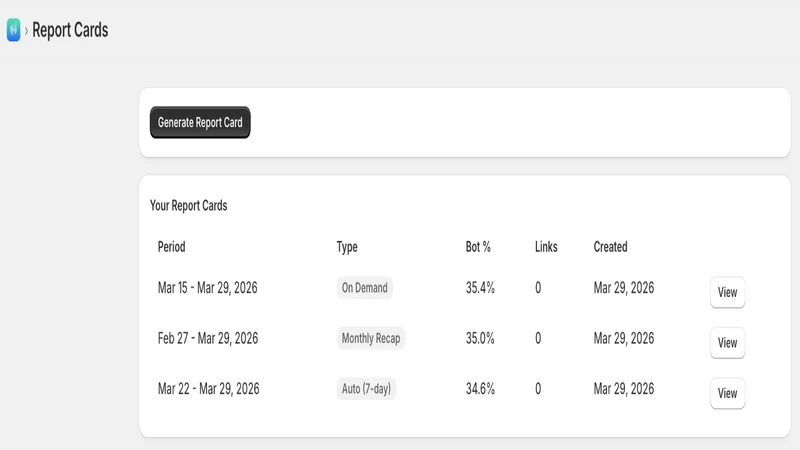
Task: Click the Created date in the Monthly Recap row
Action: (x=623, y=338)
